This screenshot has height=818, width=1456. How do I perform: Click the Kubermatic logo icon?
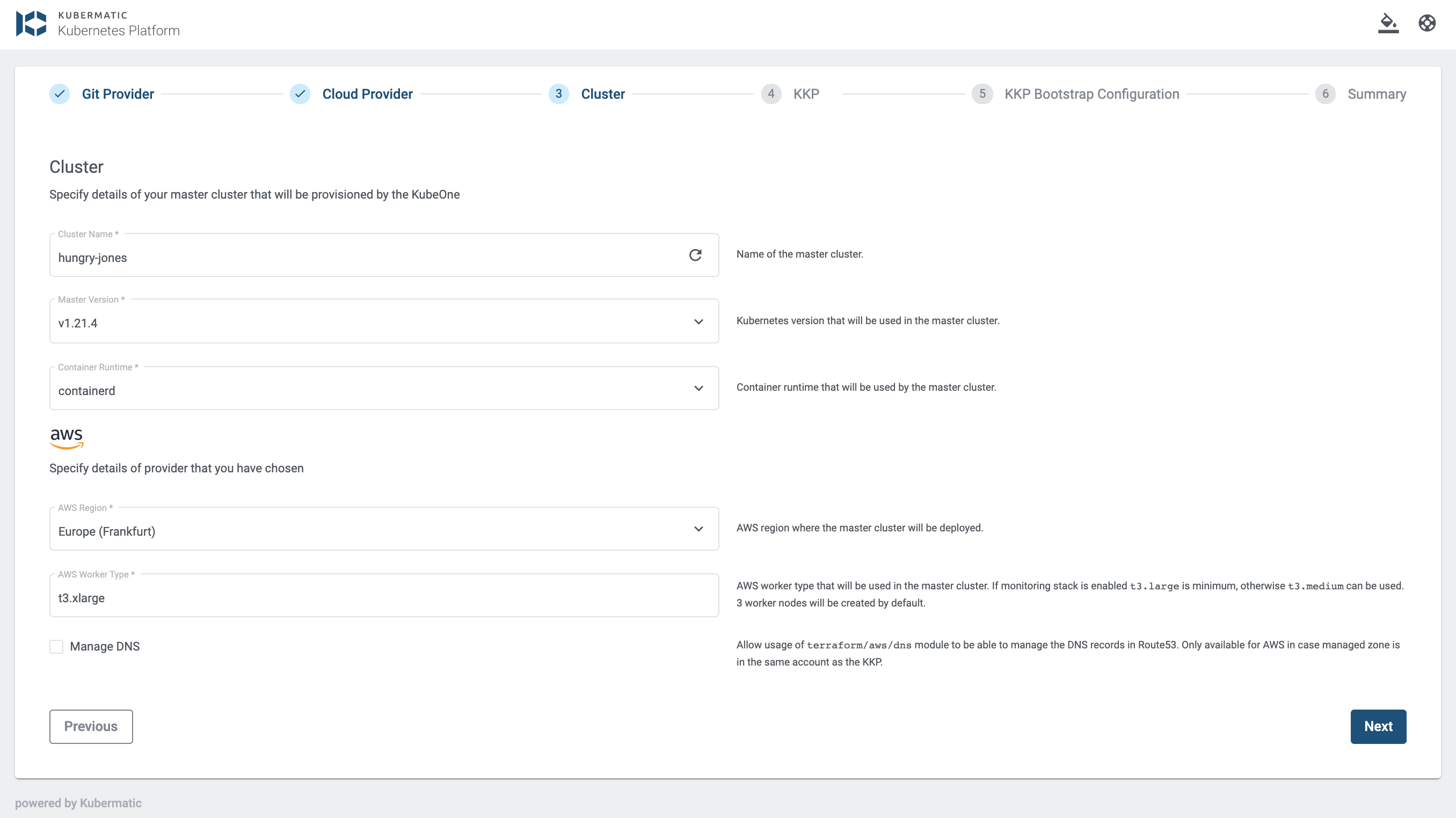[31, 24]
